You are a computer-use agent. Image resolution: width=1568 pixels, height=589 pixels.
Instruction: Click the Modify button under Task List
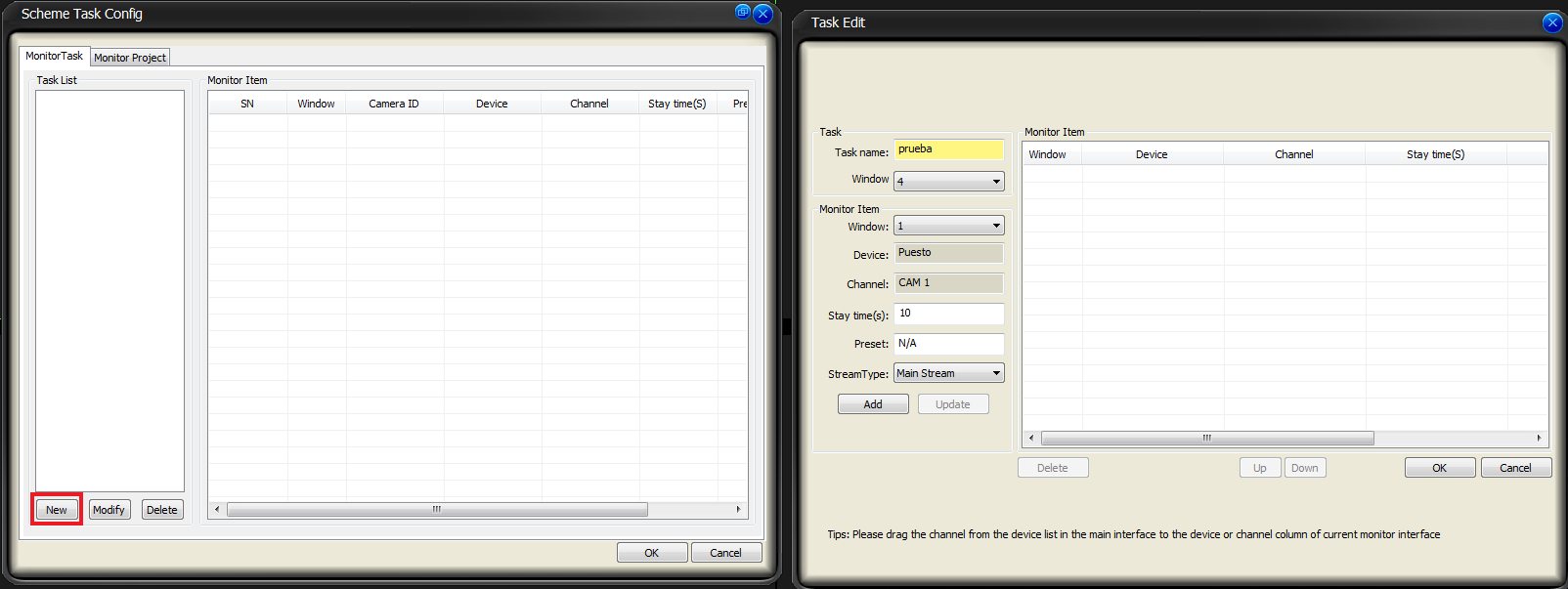(109, 510)
